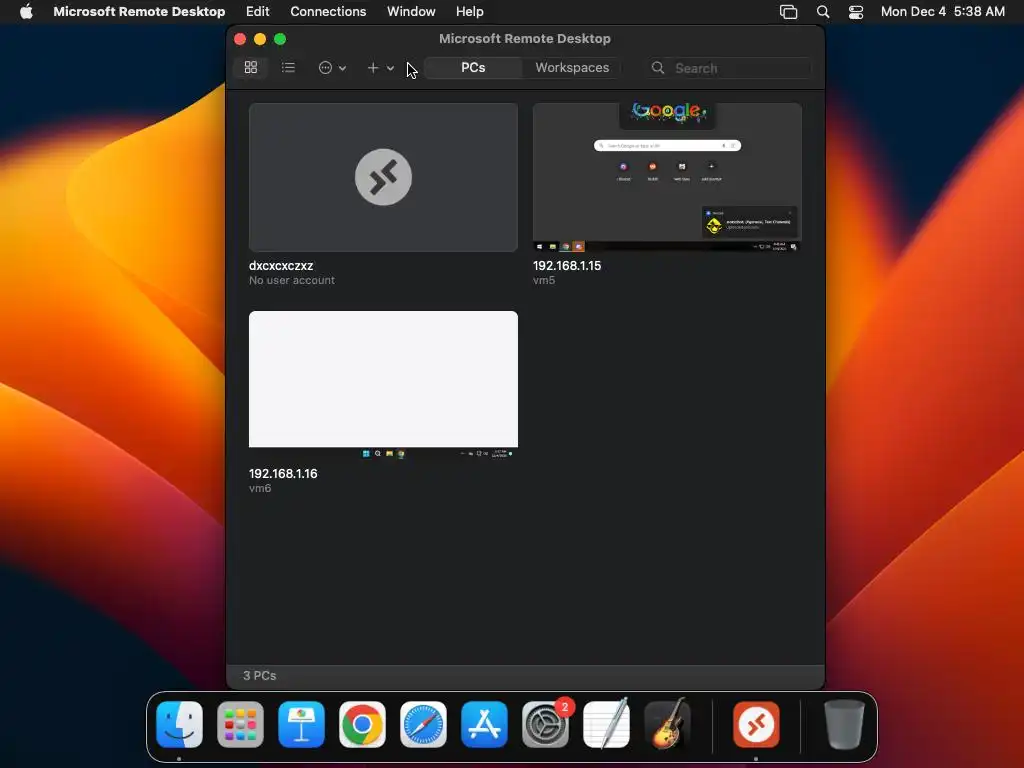Screen dimensions: 1024x768
Task: Open the Connections menu
Action: point(328,11)
